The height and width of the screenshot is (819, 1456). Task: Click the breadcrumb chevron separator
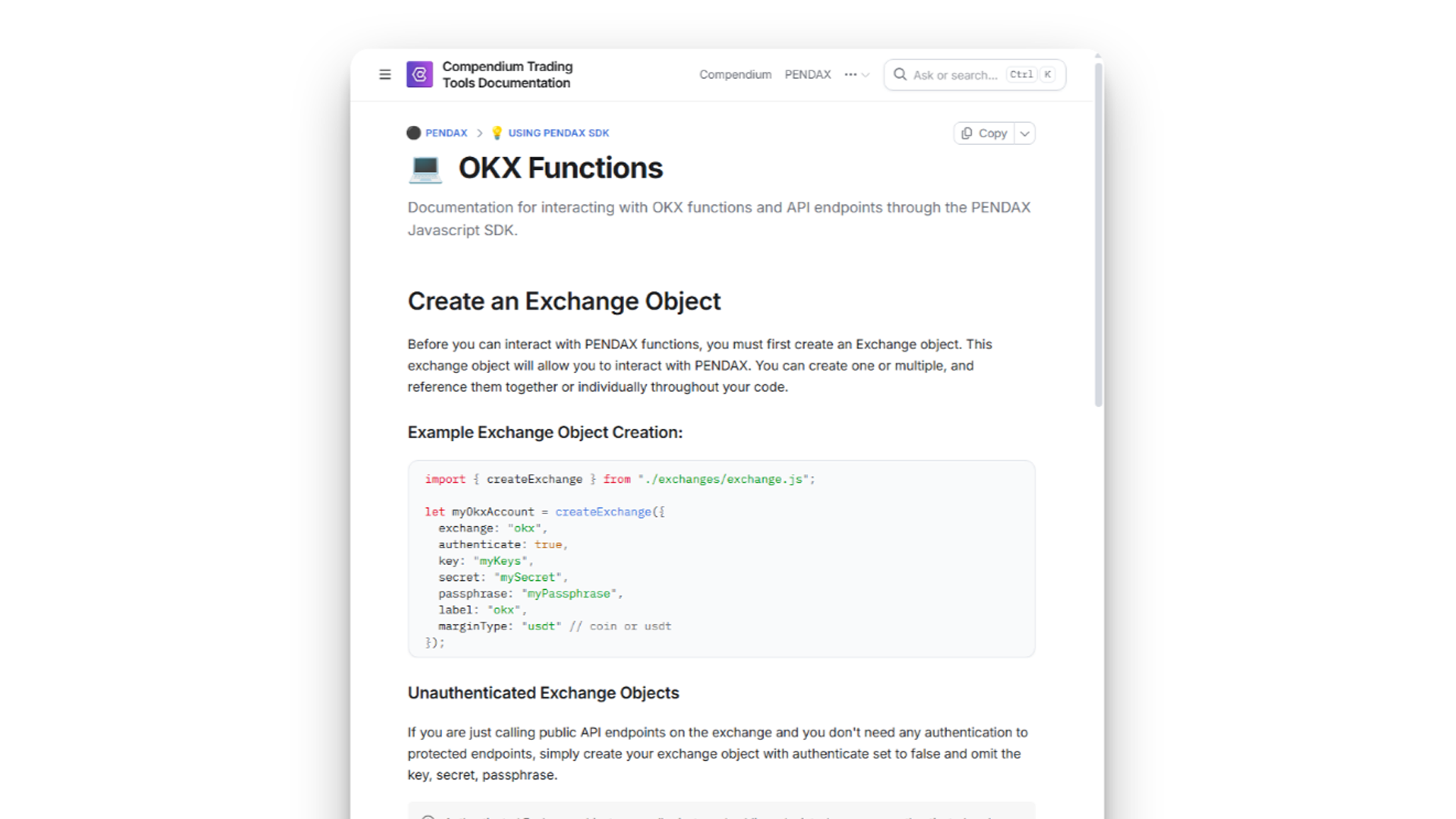(479, 133)
